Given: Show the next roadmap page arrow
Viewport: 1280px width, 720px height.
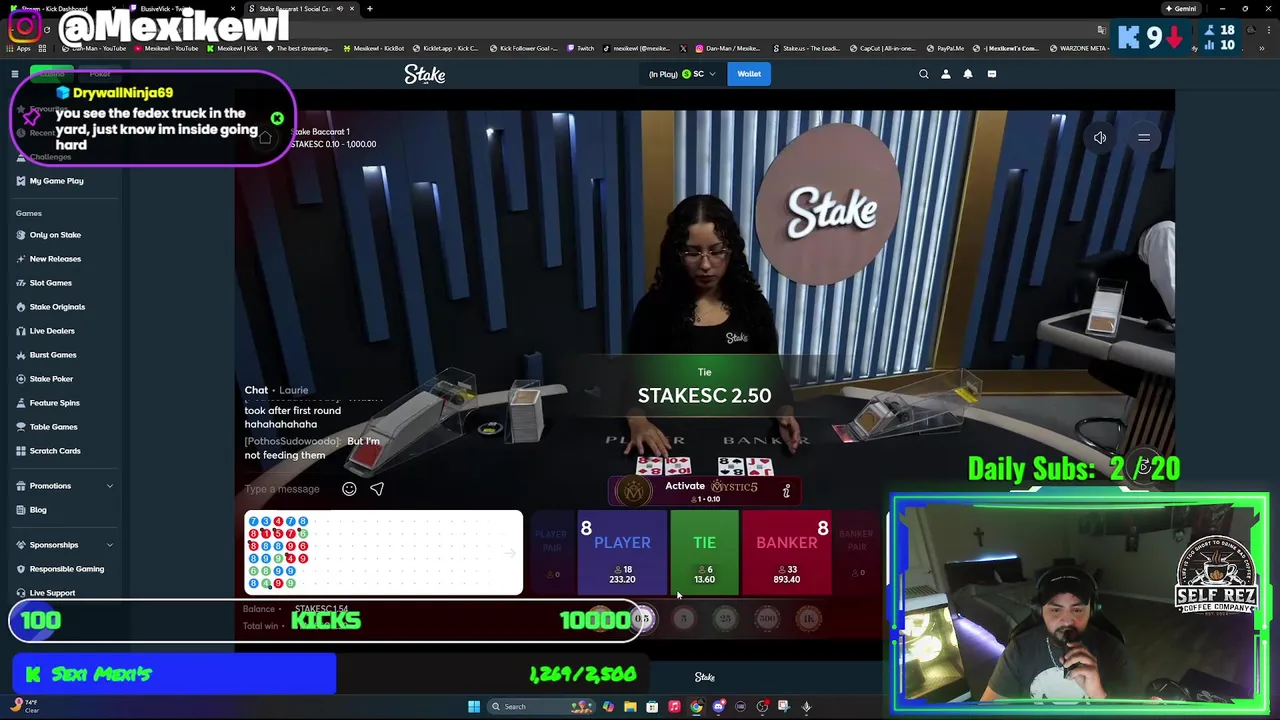Looking at the screenshot, I should pyautogui.click(x=510, y=553).
